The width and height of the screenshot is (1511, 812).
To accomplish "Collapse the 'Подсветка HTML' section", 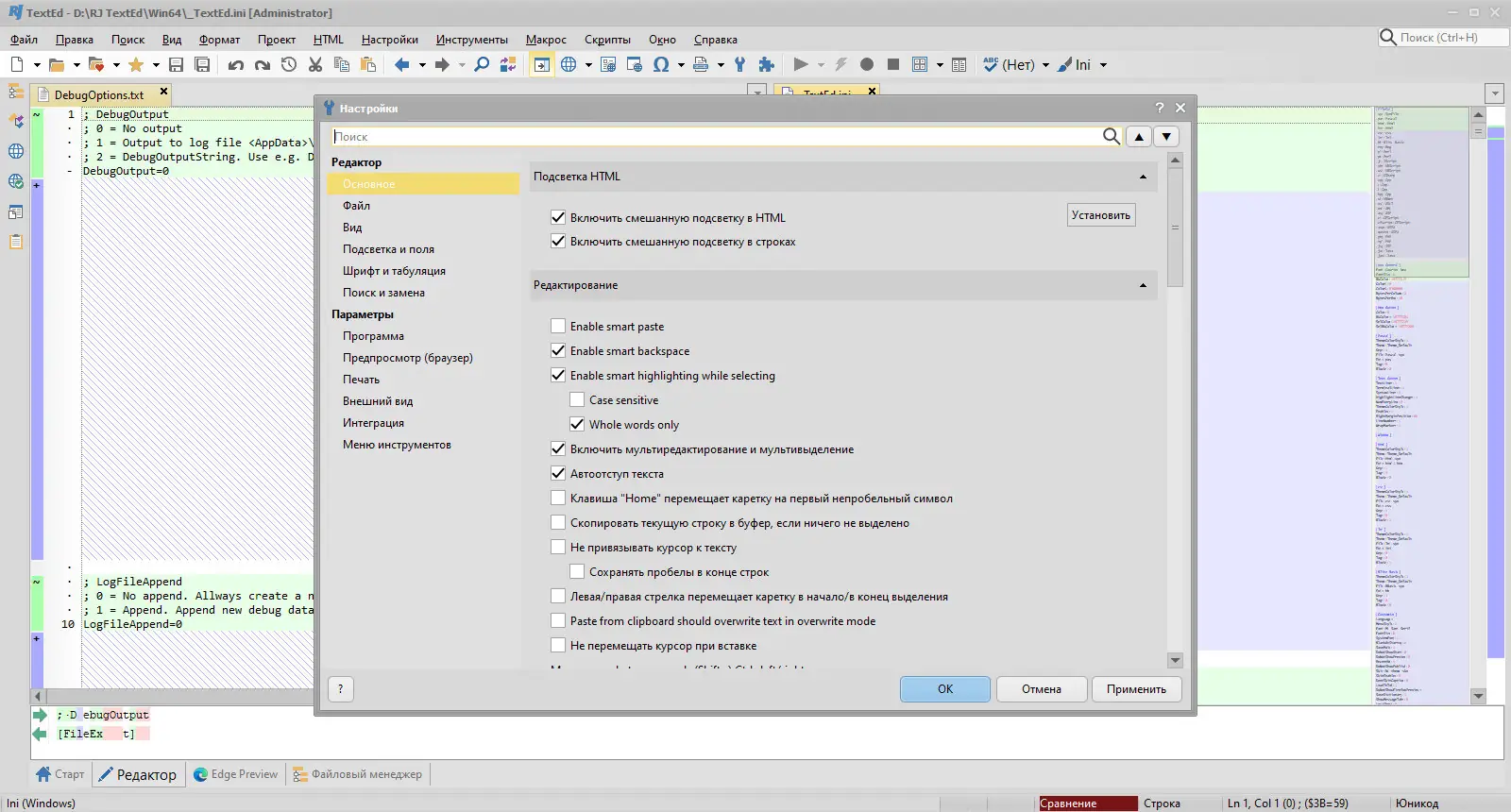I will 1143,177.
